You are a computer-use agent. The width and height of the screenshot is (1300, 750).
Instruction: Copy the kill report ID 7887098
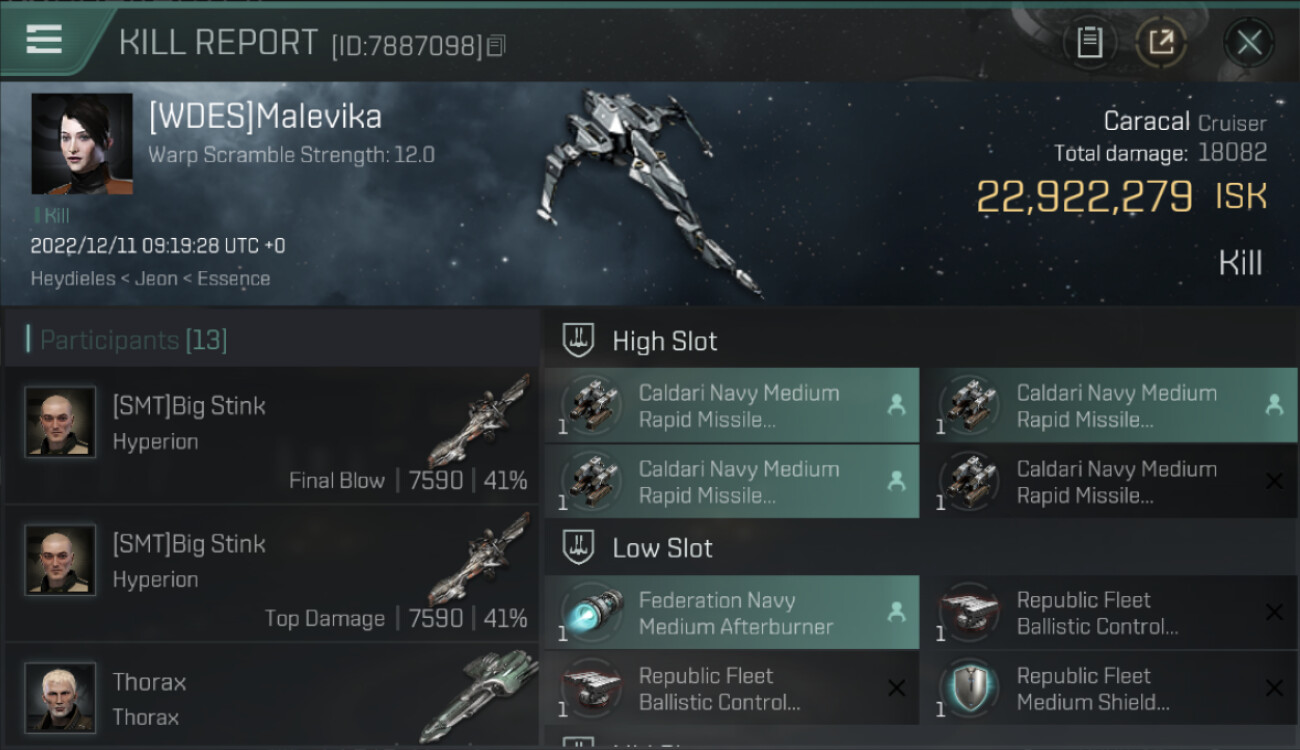[496, 45]
